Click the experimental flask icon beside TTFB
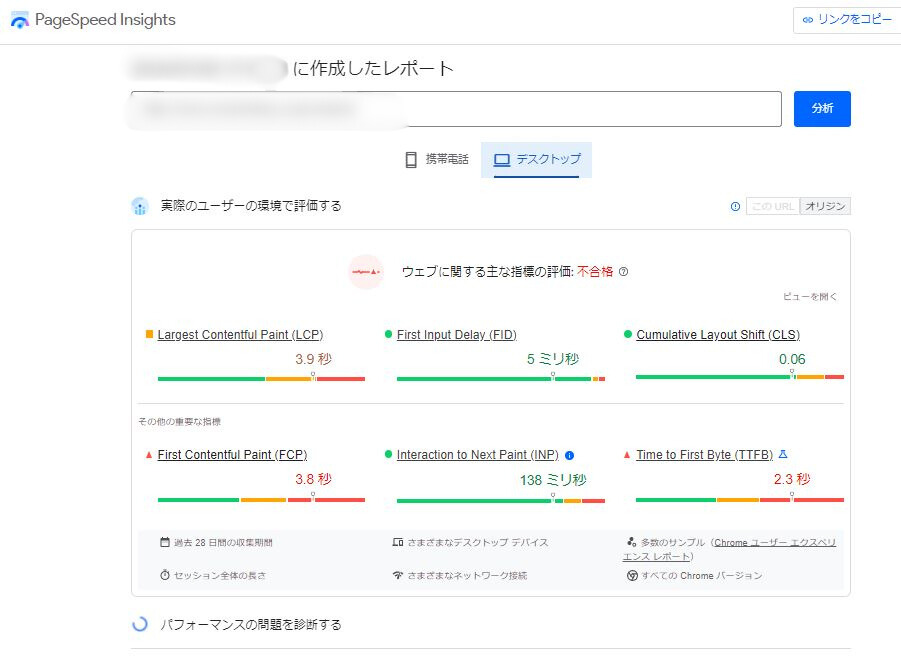Screen dimensions: 901x660 [x=783, y=454]
